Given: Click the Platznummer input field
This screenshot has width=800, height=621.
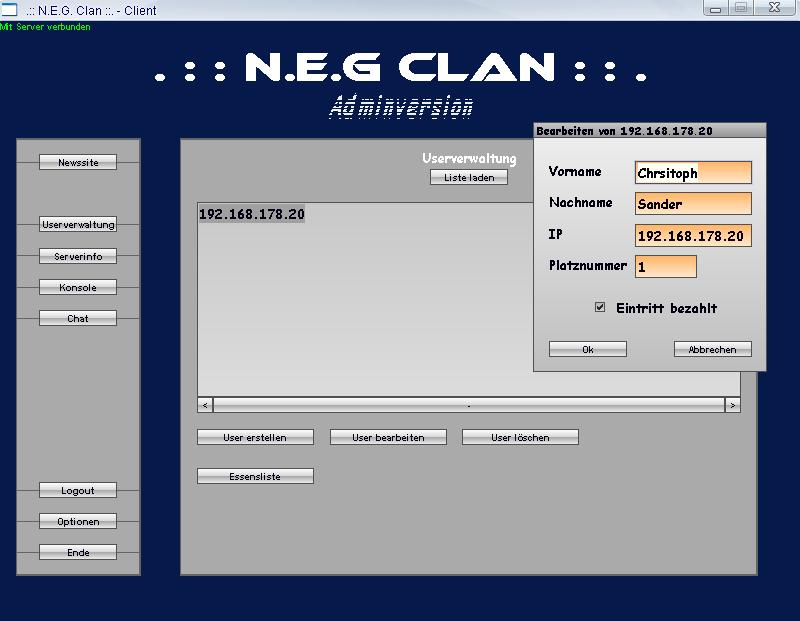Looking at the screenshot, I should (665, 266).
